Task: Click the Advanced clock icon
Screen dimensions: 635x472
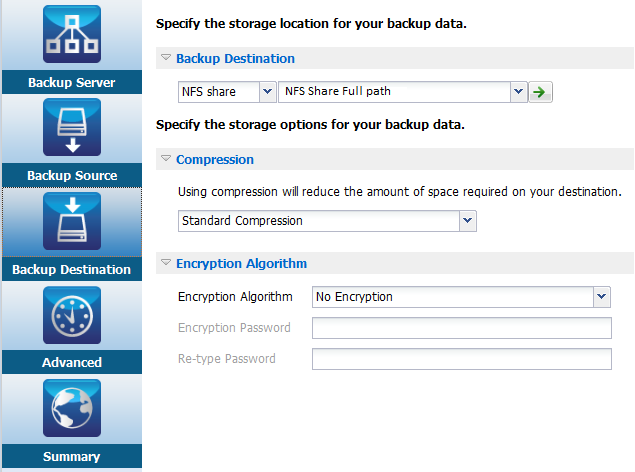Action: coord(71,315)
